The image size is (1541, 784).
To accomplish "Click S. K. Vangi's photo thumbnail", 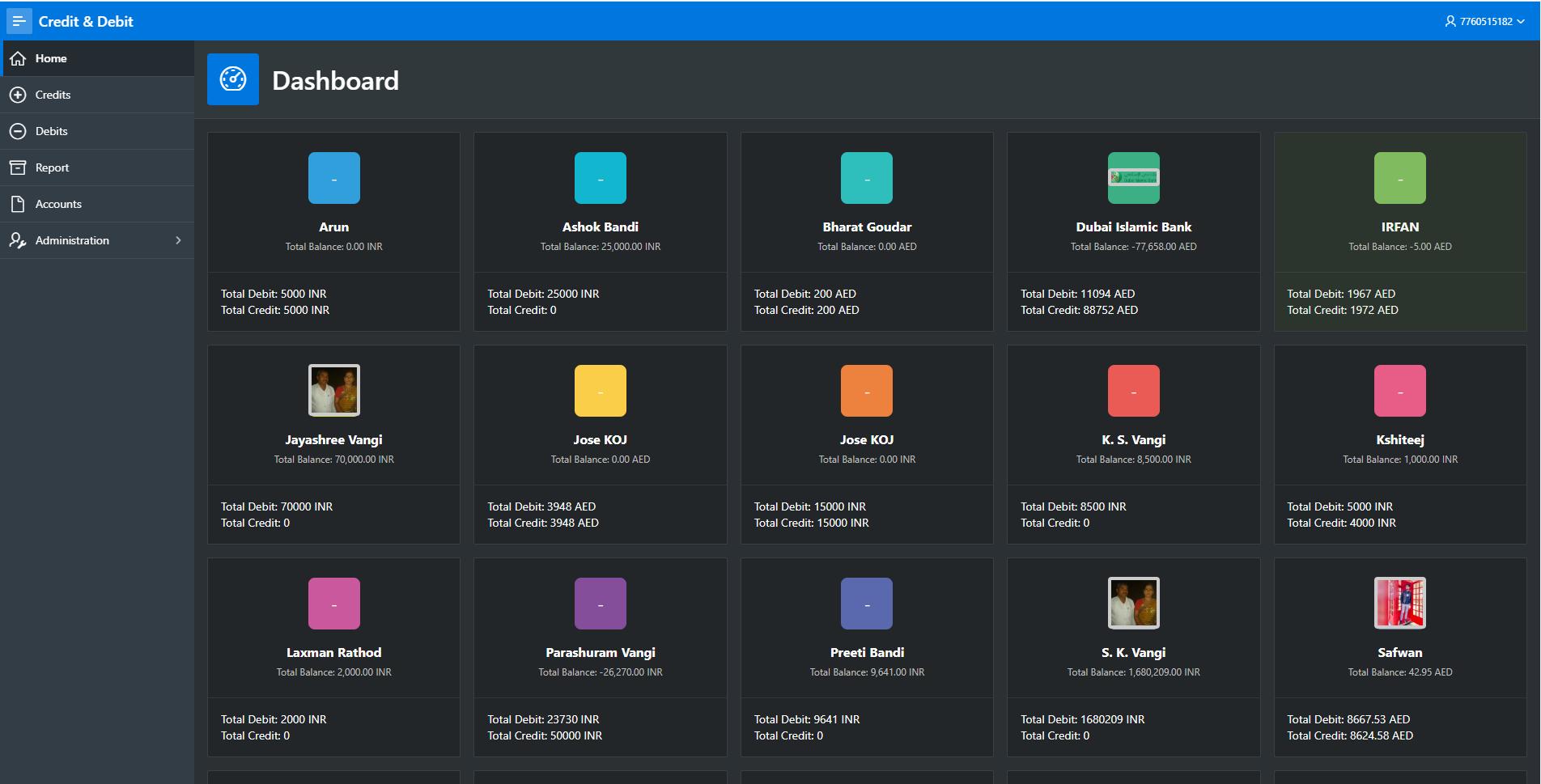I will tap(1134, 603).
